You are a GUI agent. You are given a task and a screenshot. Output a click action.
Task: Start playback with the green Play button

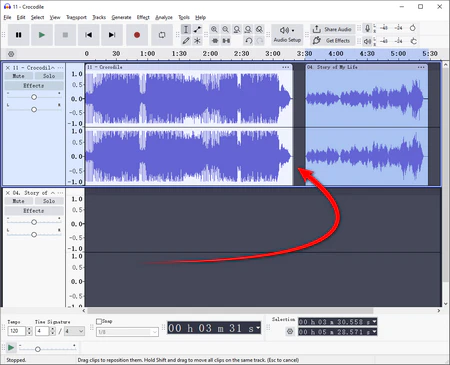point(42,35)
